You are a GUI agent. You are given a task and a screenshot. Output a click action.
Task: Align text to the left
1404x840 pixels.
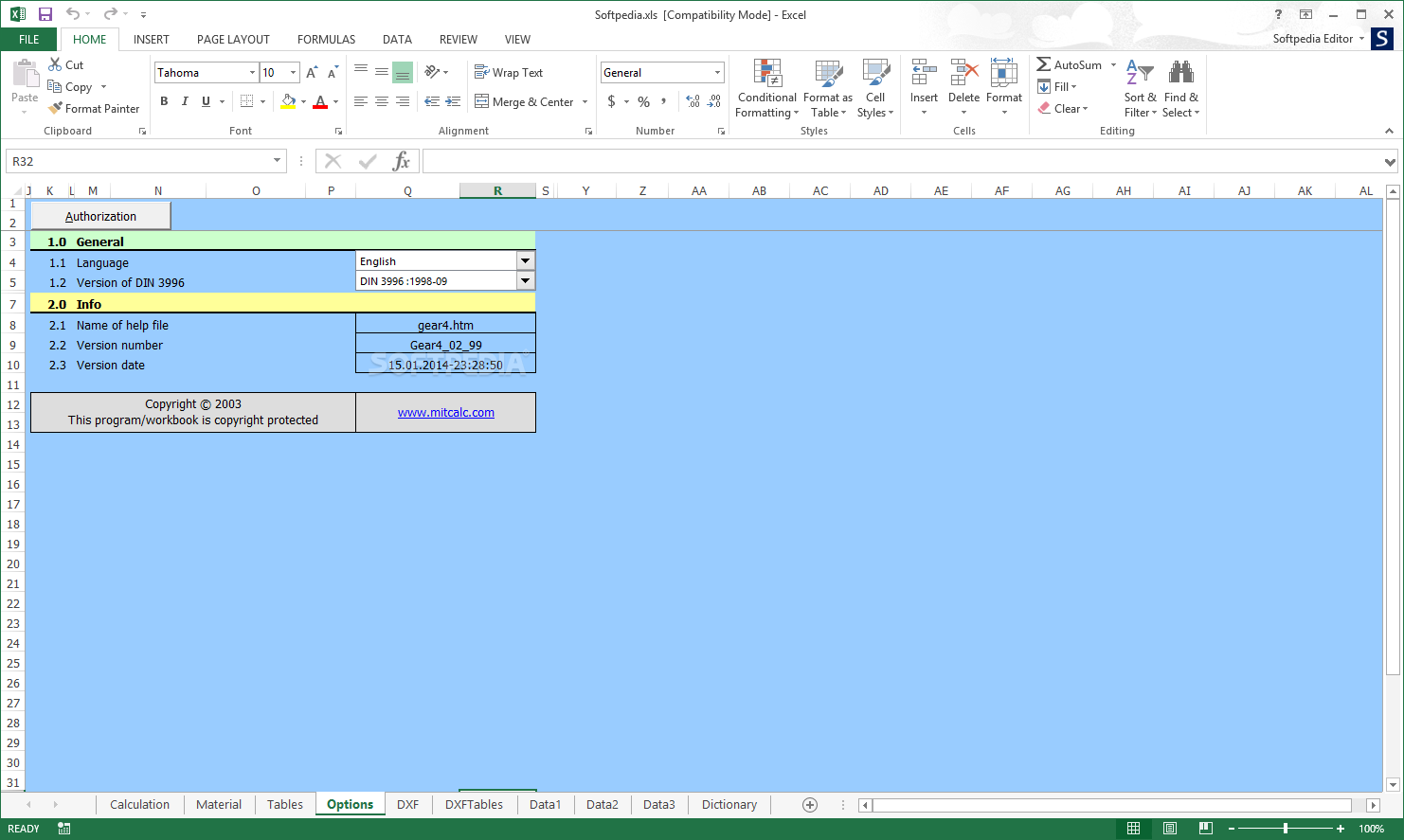[360, 101]
